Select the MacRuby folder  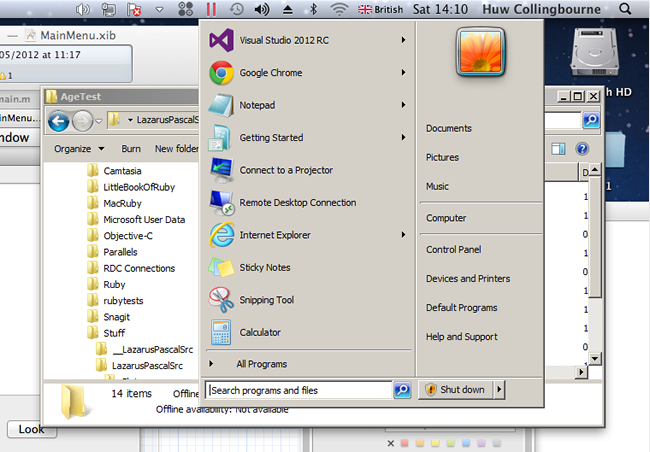pyautogui.click(x=114, y=203)
